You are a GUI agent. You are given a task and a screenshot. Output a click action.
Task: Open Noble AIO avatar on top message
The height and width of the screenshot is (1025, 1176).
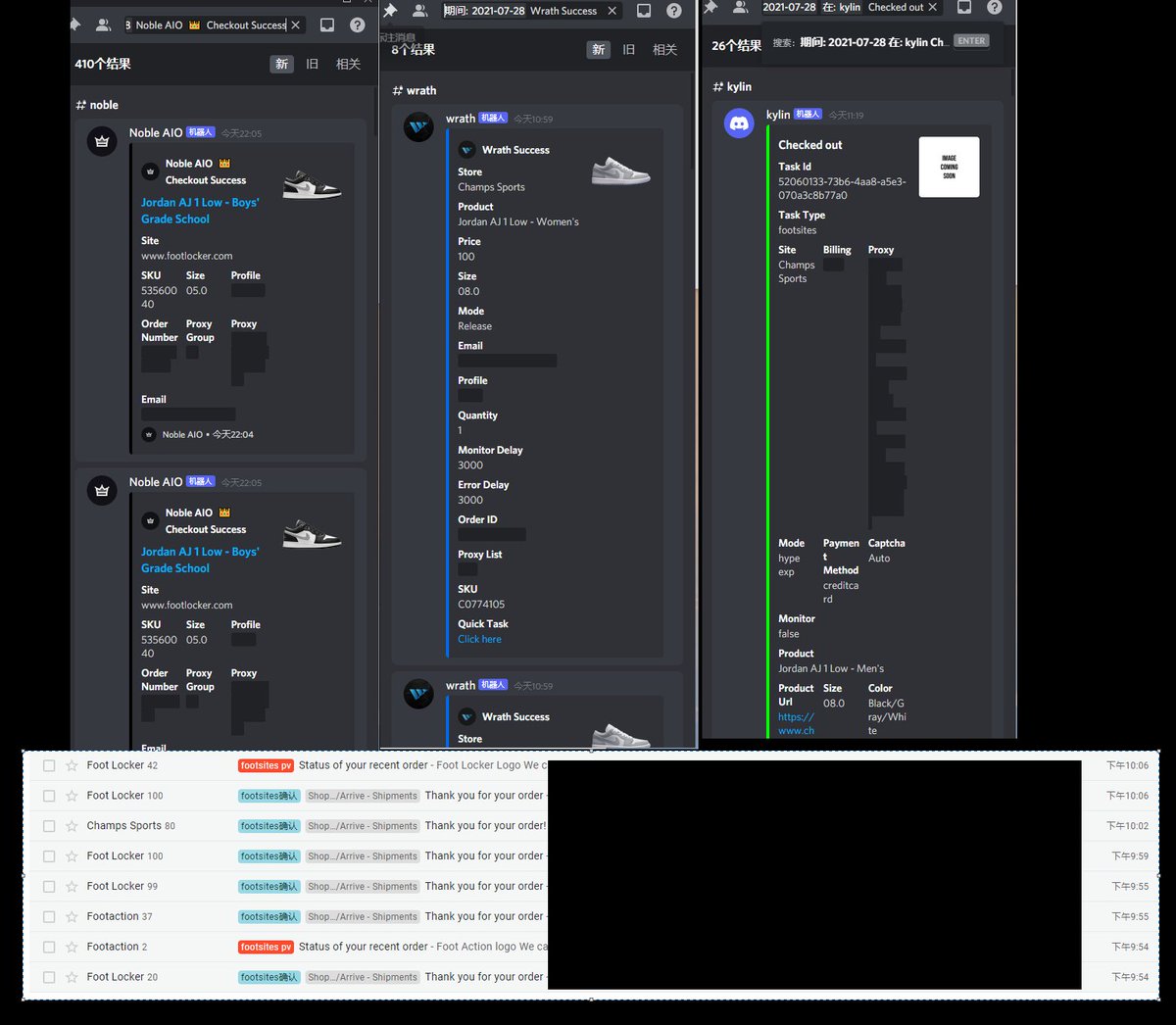tap(102, 141)
